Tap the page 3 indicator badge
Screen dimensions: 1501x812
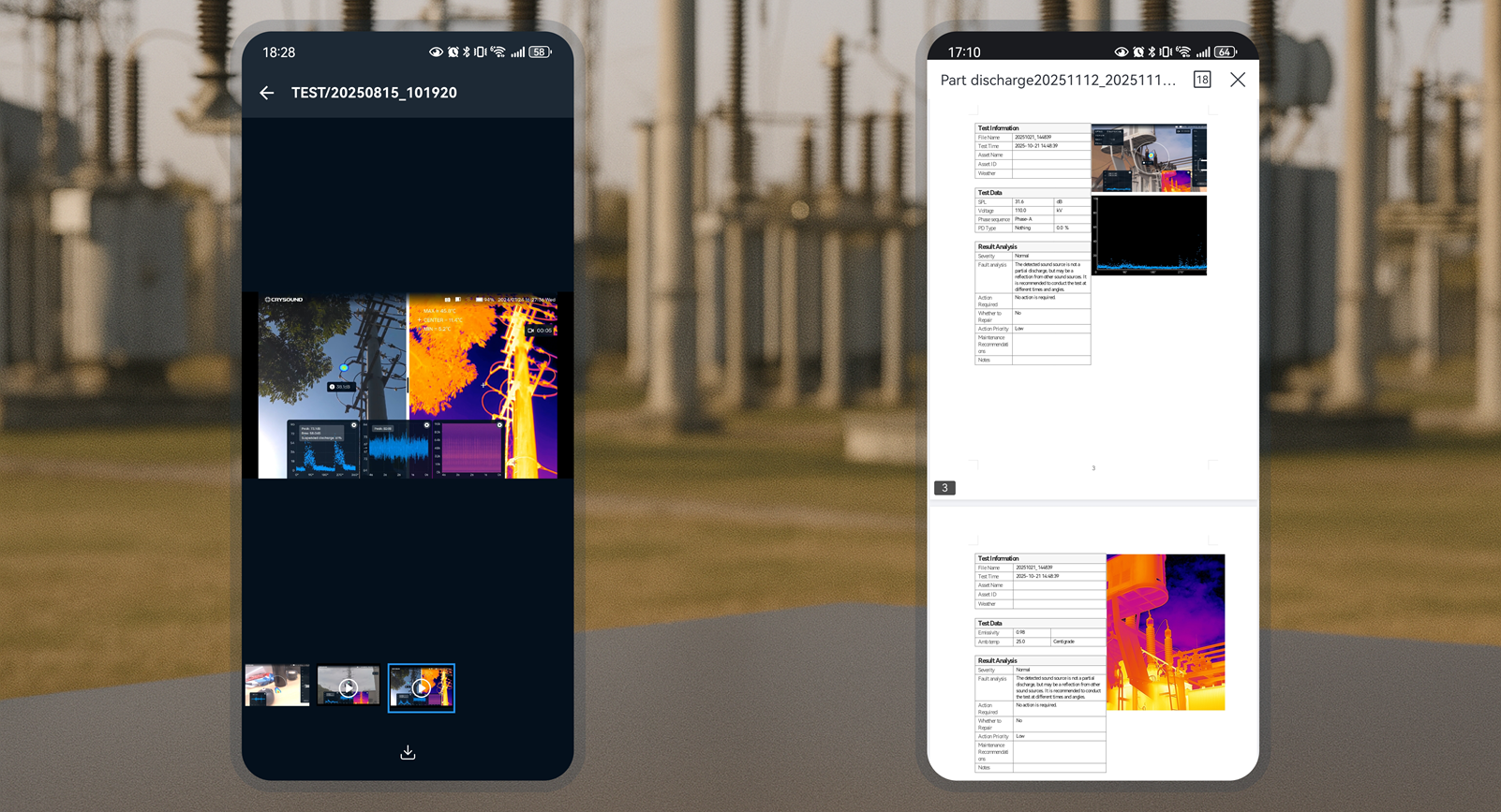[944, 488]
